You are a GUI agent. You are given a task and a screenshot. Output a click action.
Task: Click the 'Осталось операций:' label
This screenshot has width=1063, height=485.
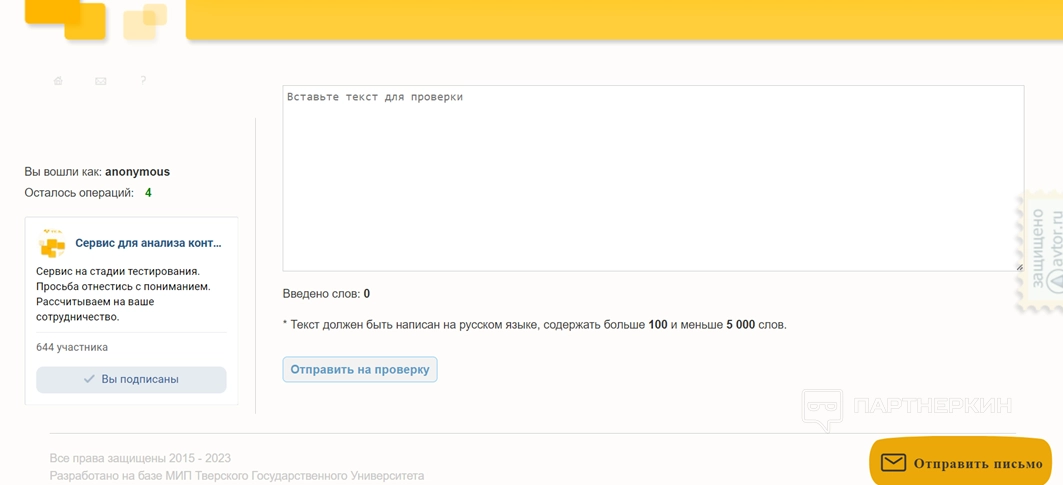[79, 193]
